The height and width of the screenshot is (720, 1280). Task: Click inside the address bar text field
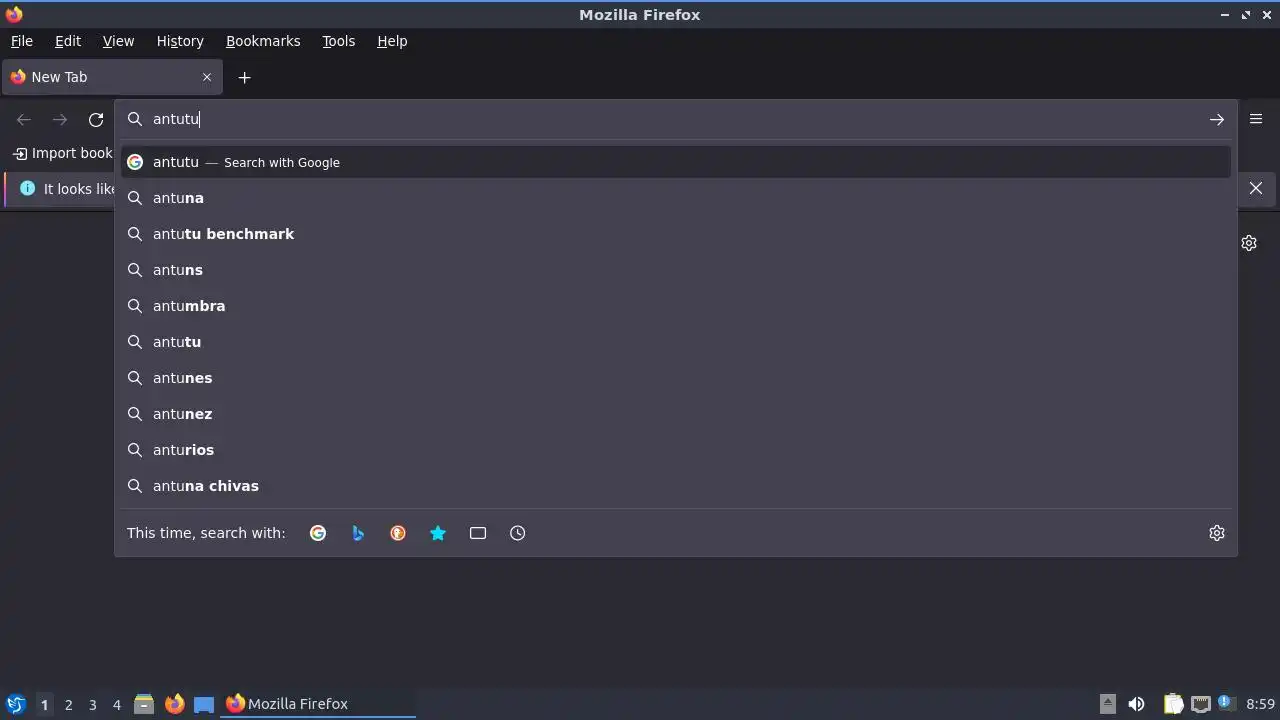click(x=675, y=119)
